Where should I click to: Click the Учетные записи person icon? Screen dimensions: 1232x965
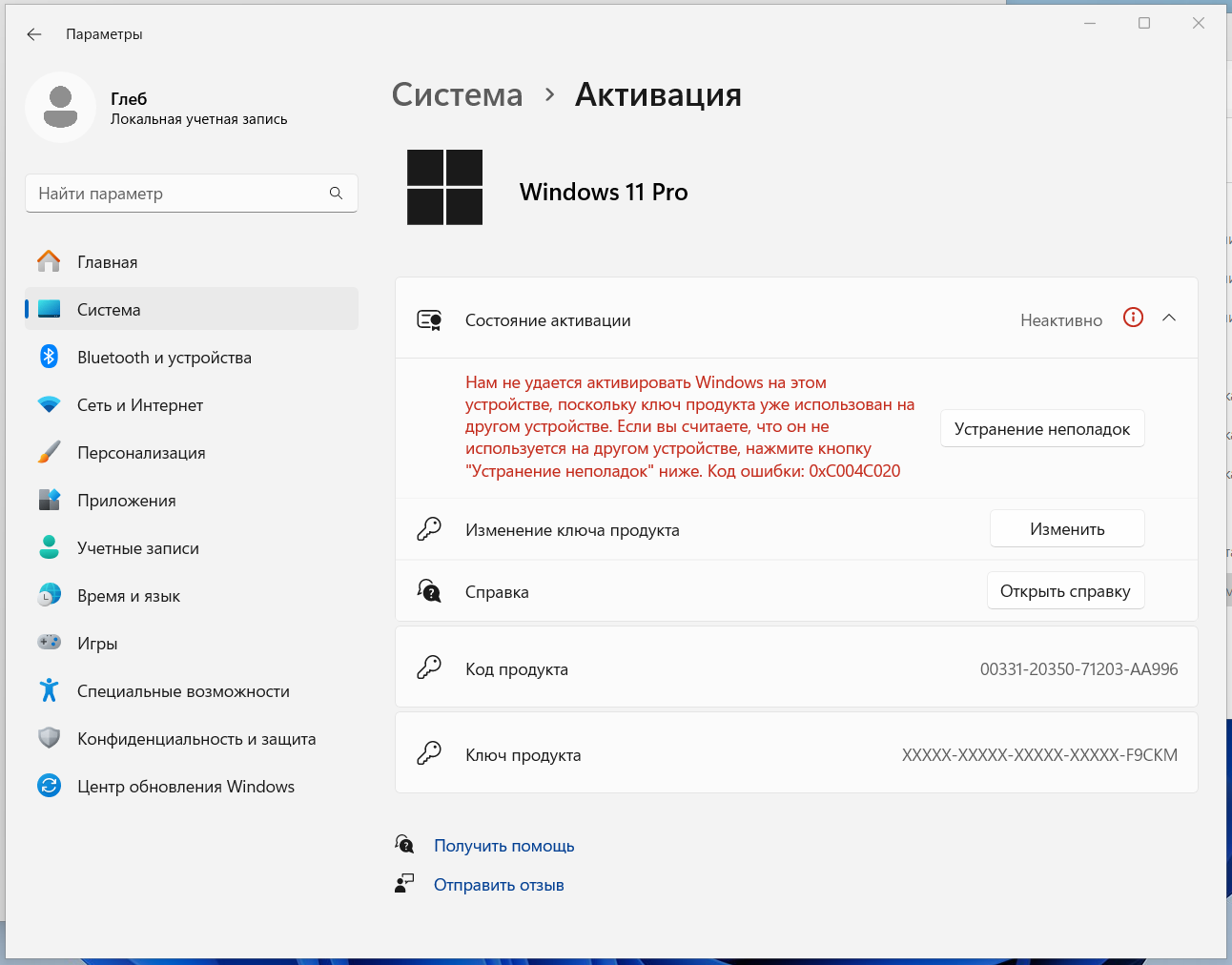pyautogui.click(x=49, y=547)
